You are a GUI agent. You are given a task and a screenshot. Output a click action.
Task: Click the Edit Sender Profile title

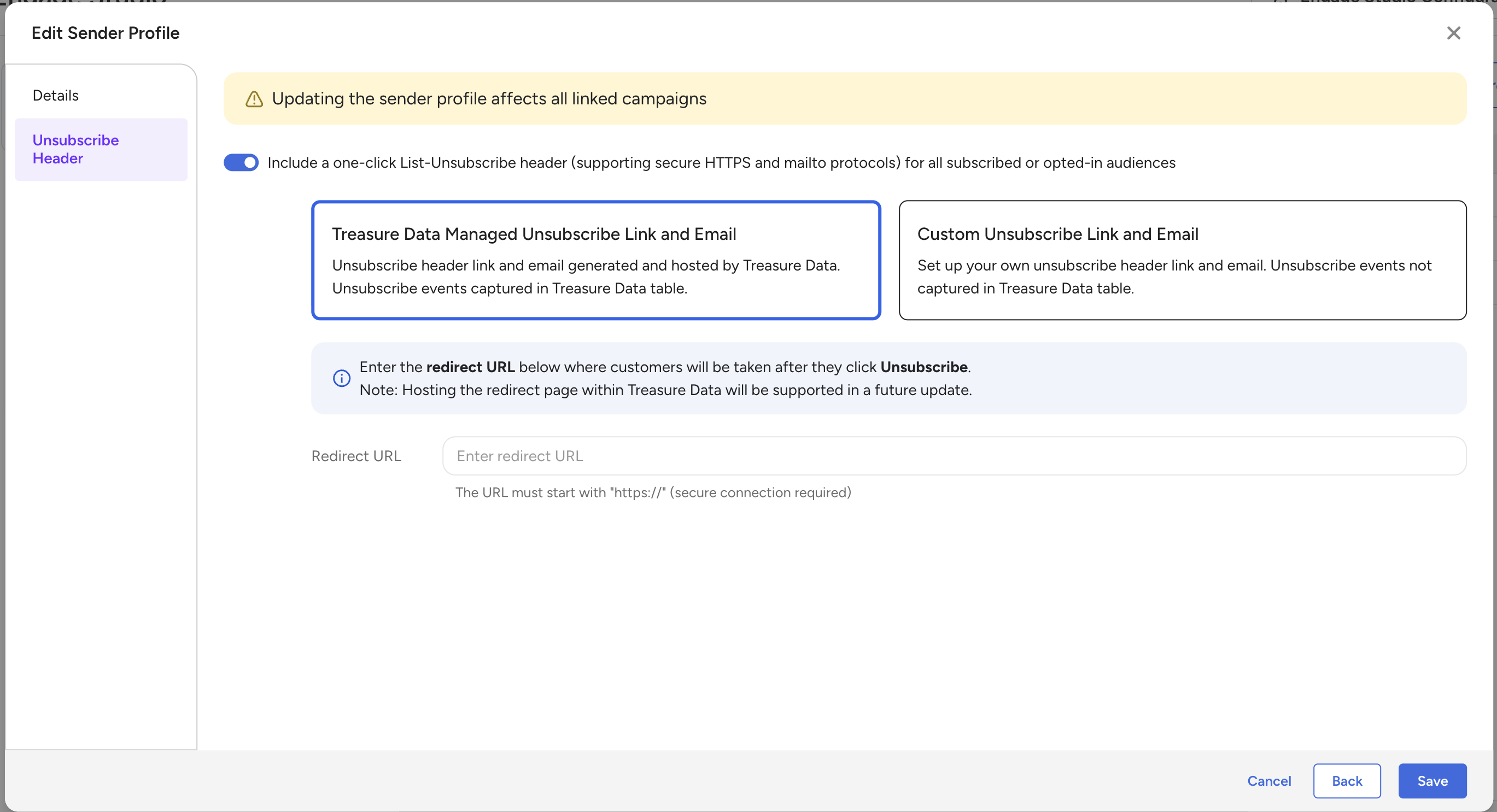click(x=105, y=33)
